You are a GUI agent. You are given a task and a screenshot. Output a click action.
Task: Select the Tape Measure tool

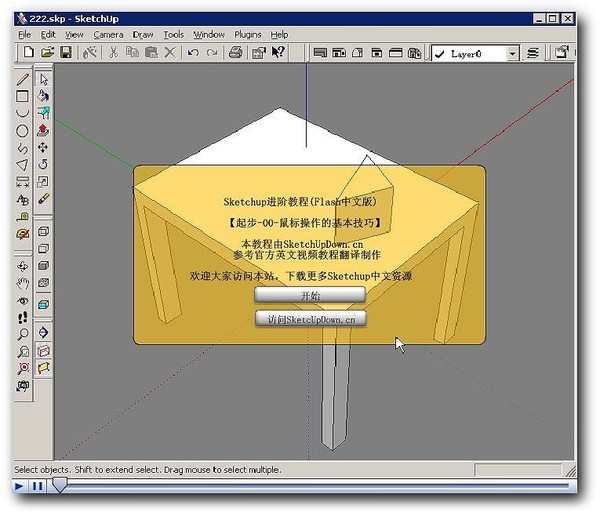pyautogui.click(x=23, y=217)
